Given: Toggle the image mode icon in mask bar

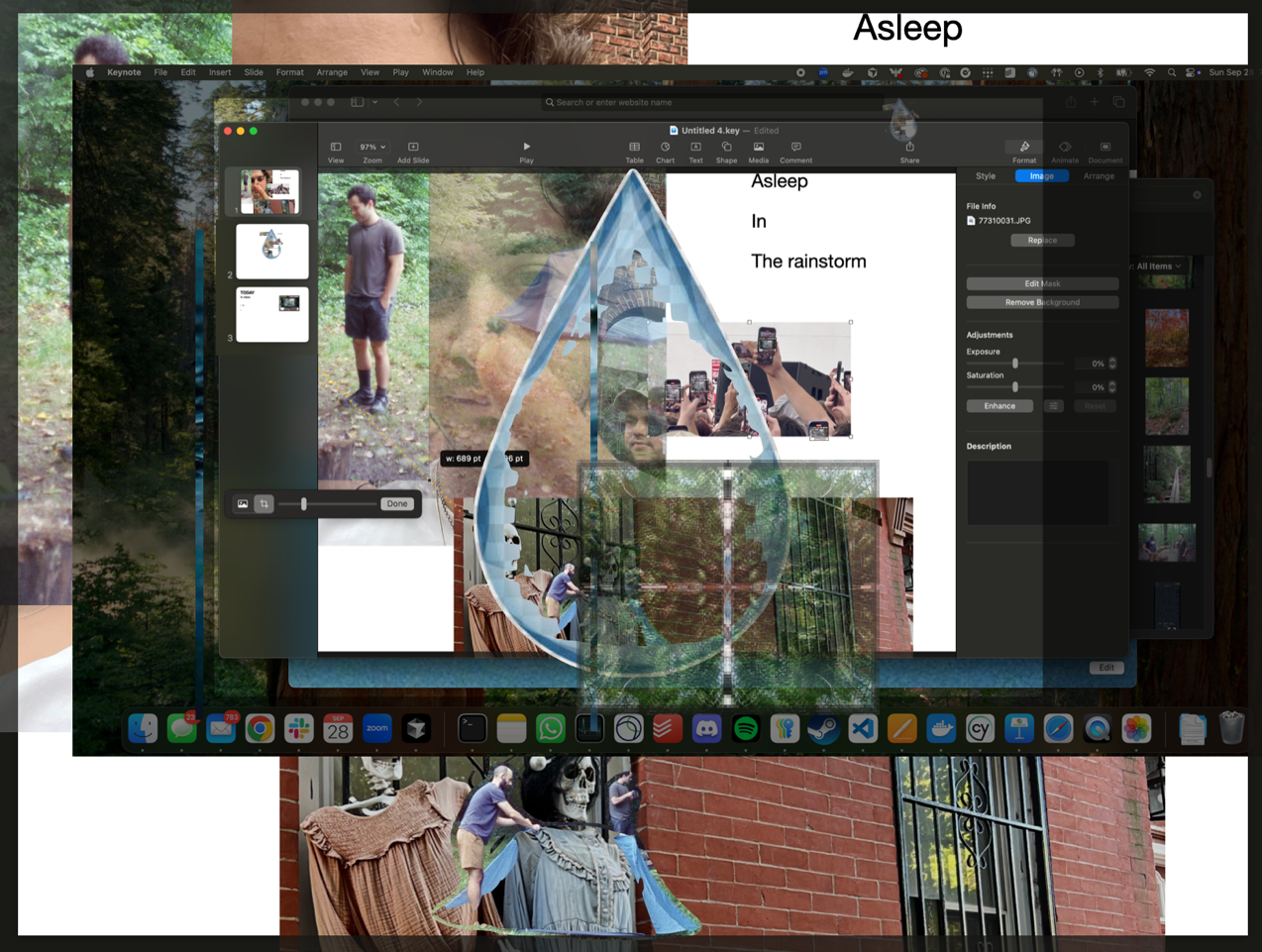Looking at the screenshot, I should [x=243, y=504].
